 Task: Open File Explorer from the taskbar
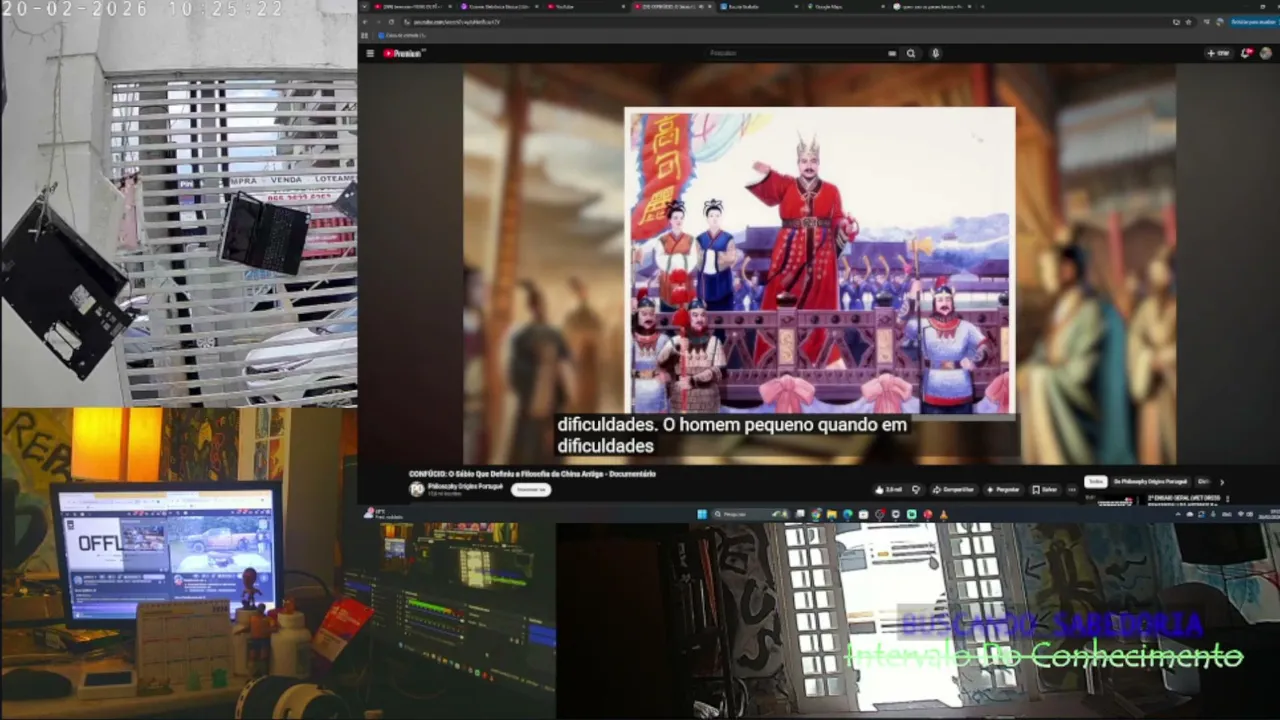(832, 515)
